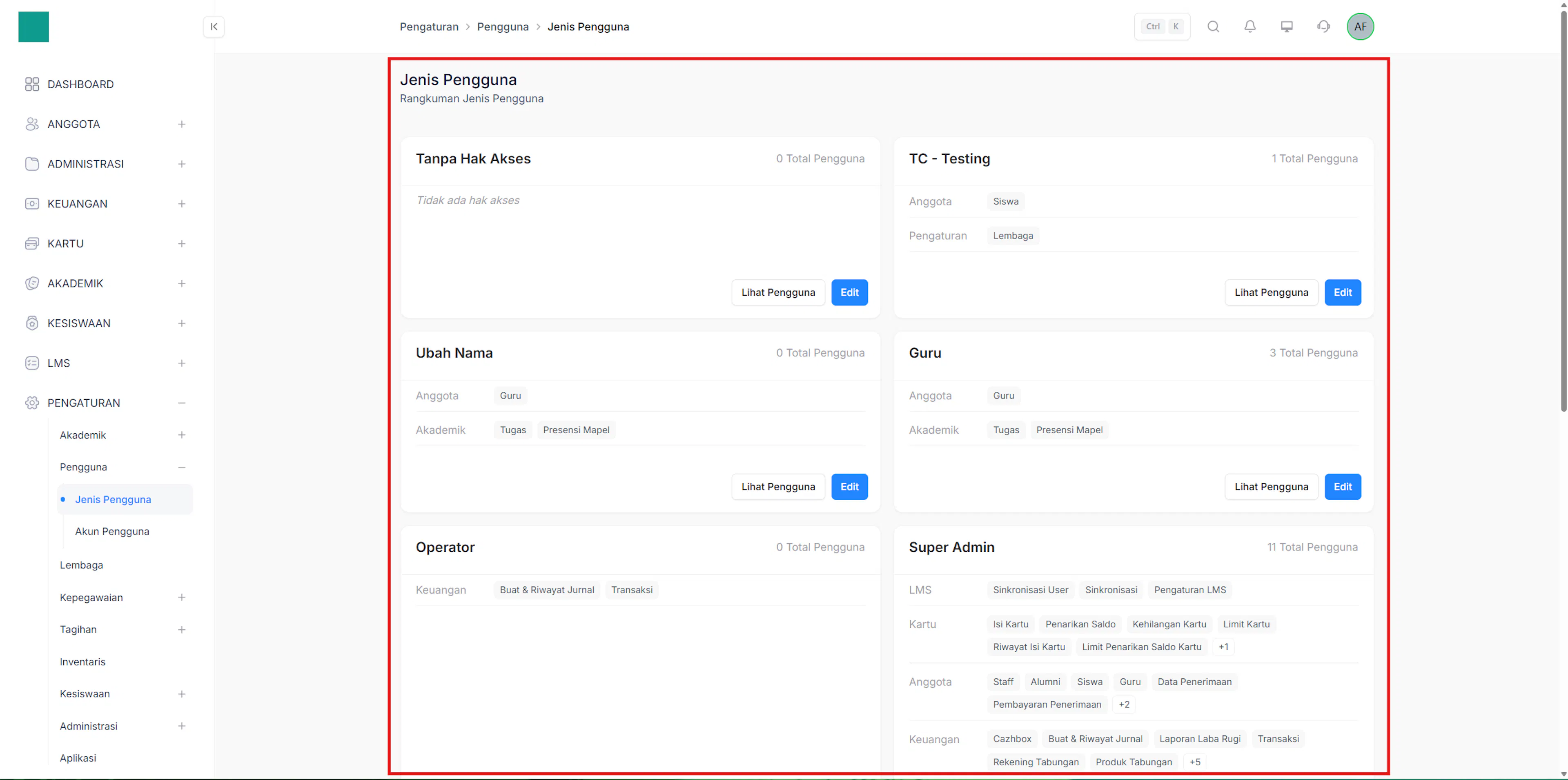
Task: Expand the ANGGOTA menu
Action: click(181, 124)
